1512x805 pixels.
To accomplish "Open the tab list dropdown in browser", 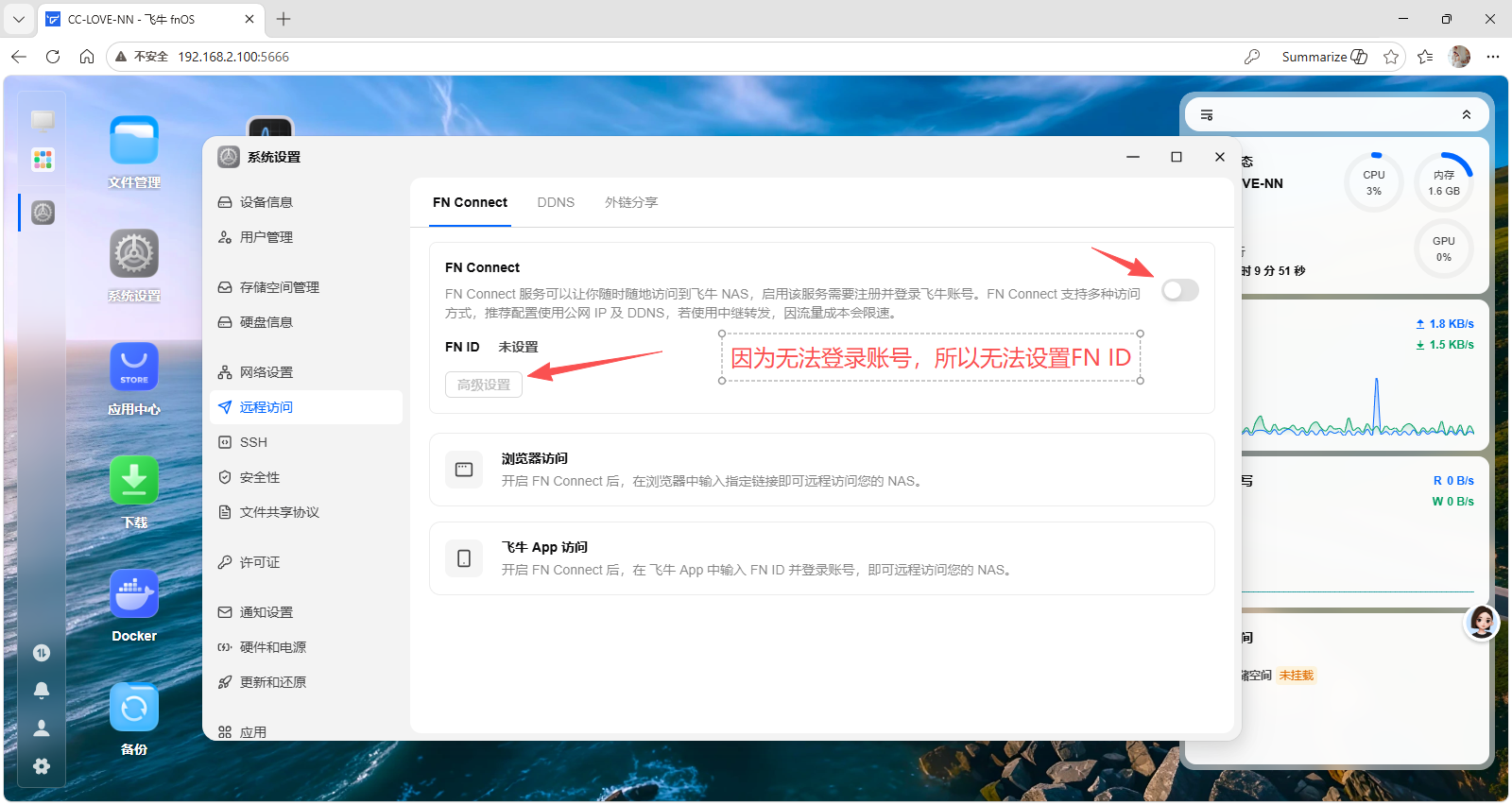I will click(x=18, y=19).
